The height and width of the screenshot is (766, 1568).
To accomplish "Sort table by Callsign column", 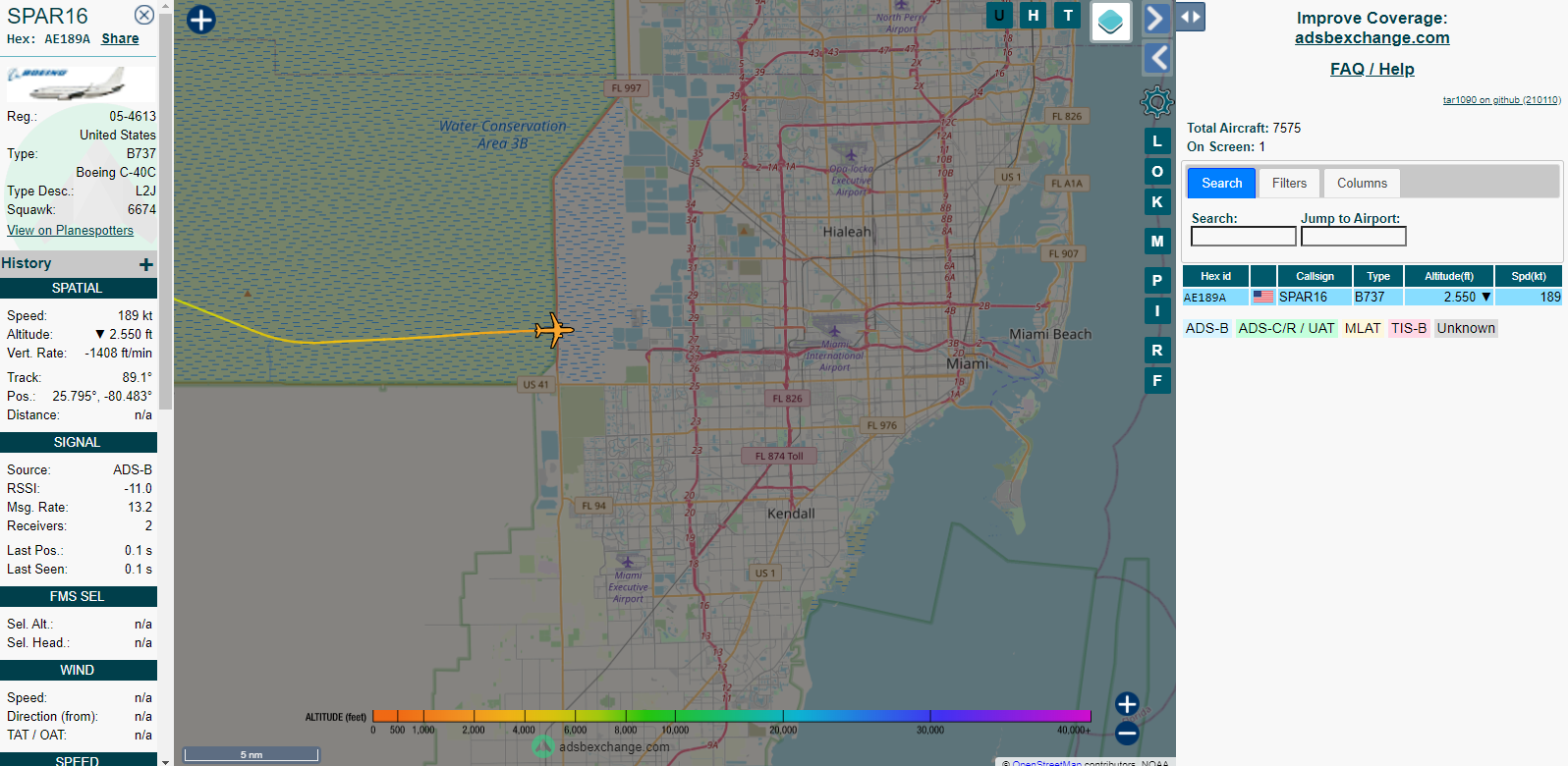I will click(1315, 276).
